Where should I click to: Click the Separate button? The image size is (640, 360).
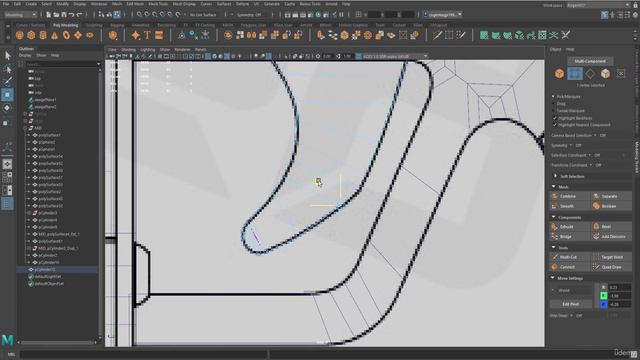(612, 196)
